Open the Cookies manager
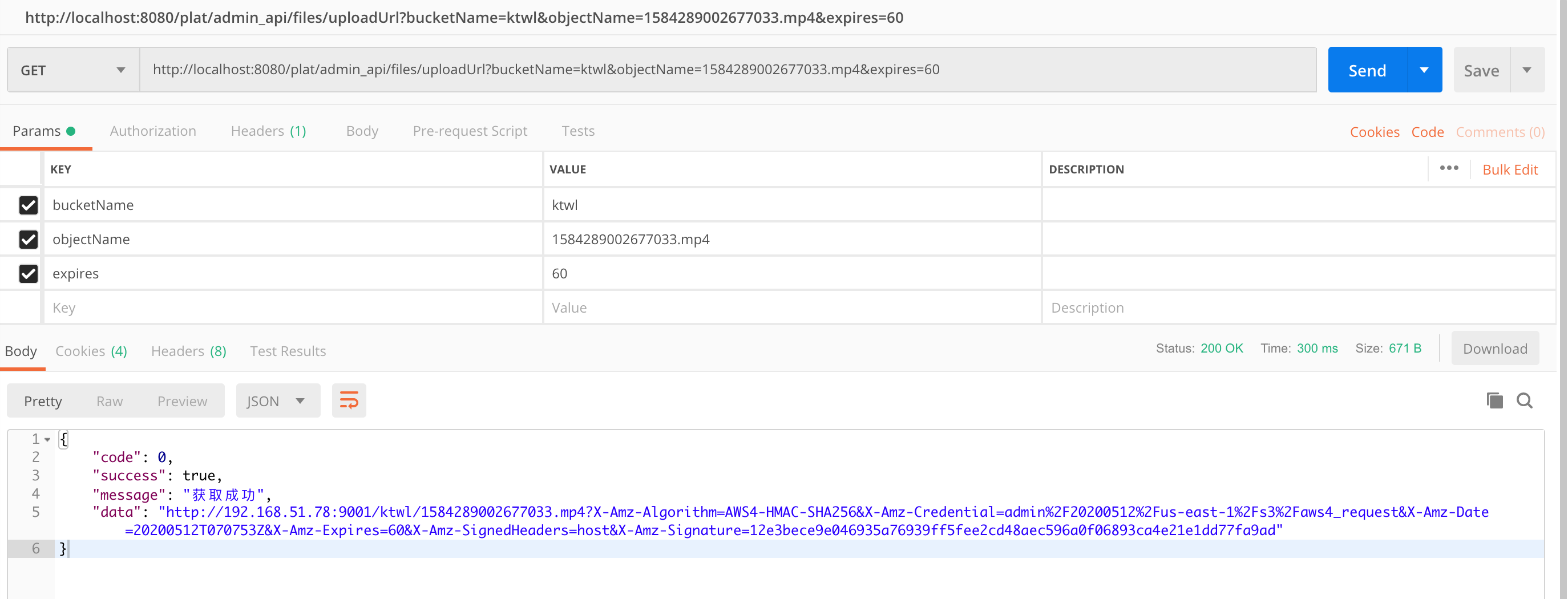Screen dimensions: 1568x599 1375,131
